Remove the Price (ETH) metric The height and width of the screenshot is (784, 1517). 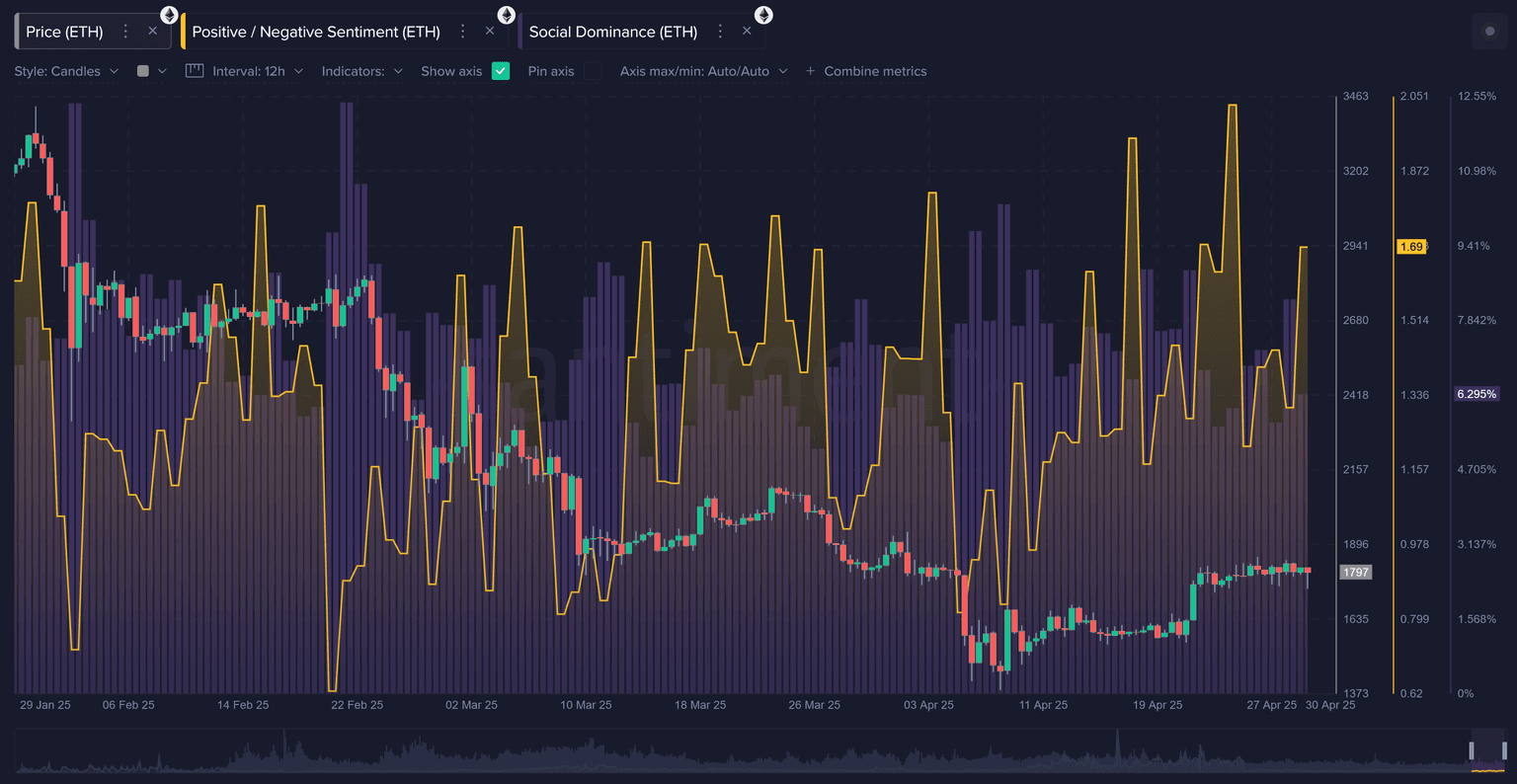tap(153, 32)
